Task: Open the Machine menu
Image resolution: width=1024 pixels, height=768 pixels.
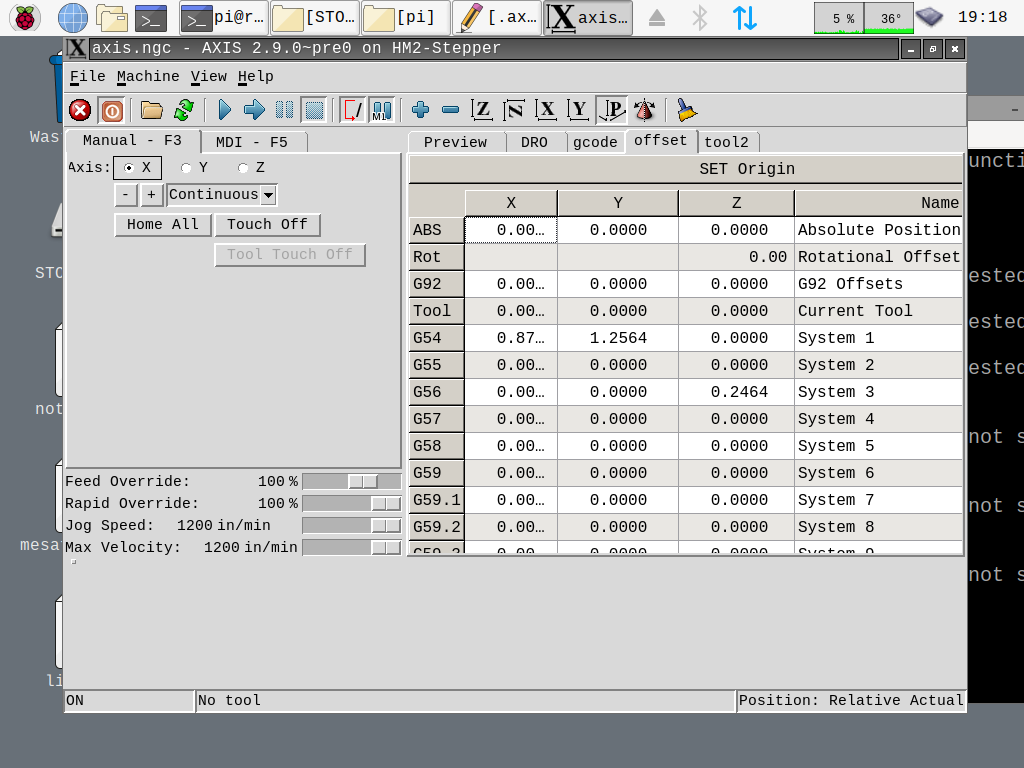Action: pos(148,76)
